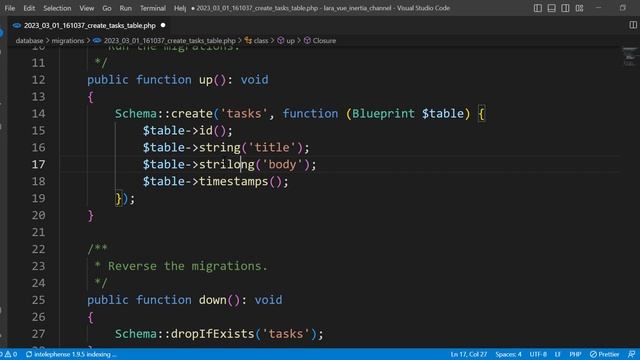Toggle primary side bar layout icon
The width and height of the screenshot is (640, 360).
[538, 8]
